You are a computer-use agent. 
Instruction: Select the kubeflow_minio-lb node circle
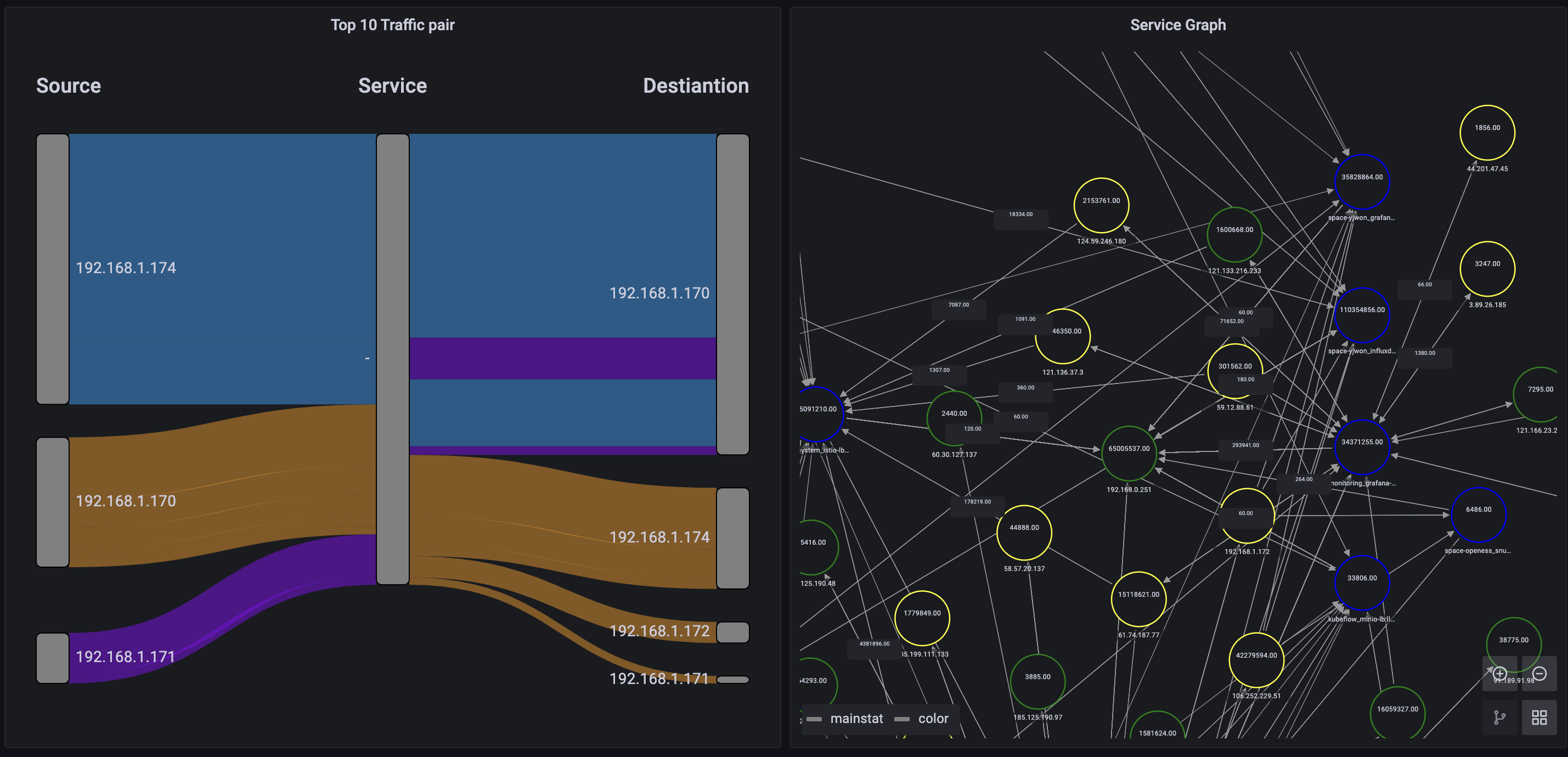click(1362, 583)
